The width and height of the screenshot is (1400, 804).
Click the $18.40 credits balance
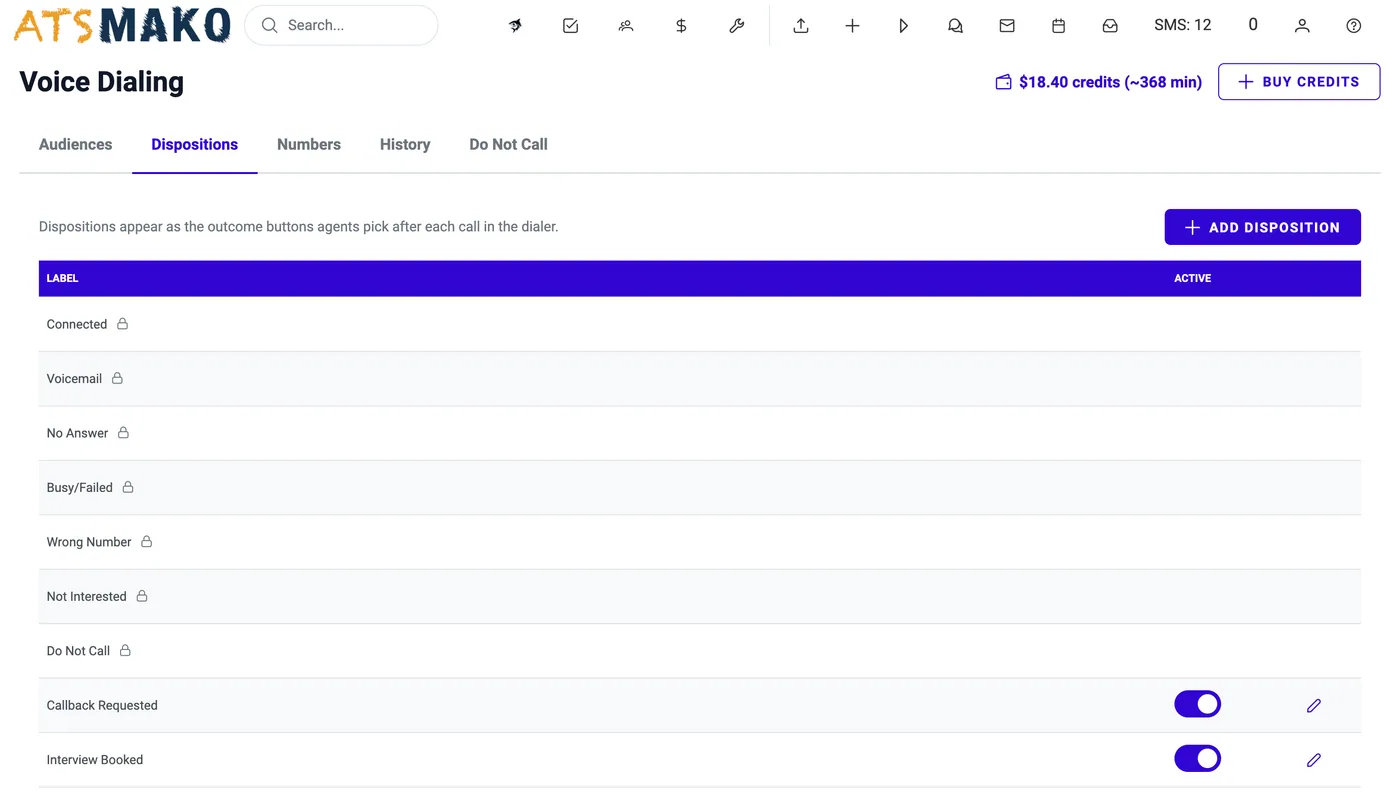[x=1099, y=83]
